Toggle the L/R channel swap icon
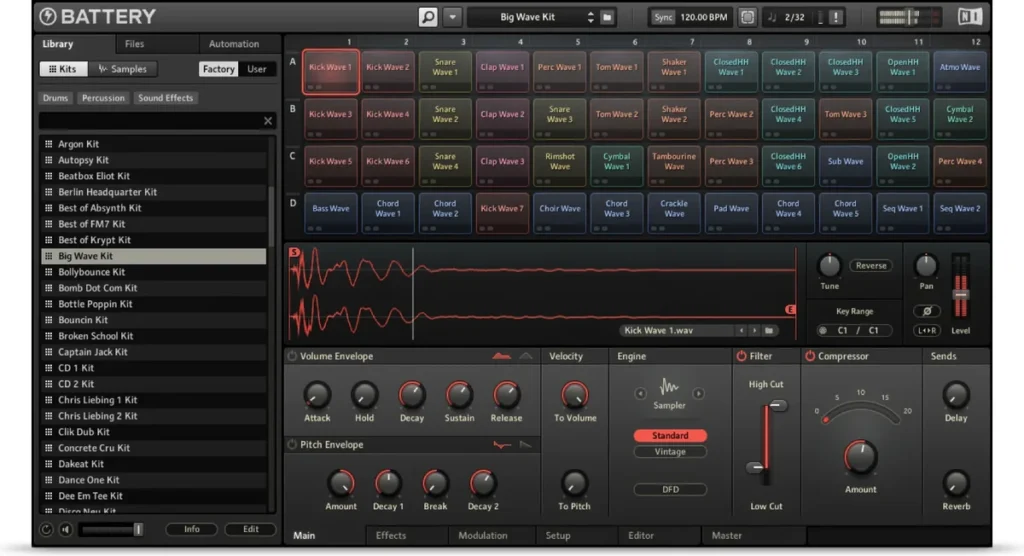 coord(927,331)
